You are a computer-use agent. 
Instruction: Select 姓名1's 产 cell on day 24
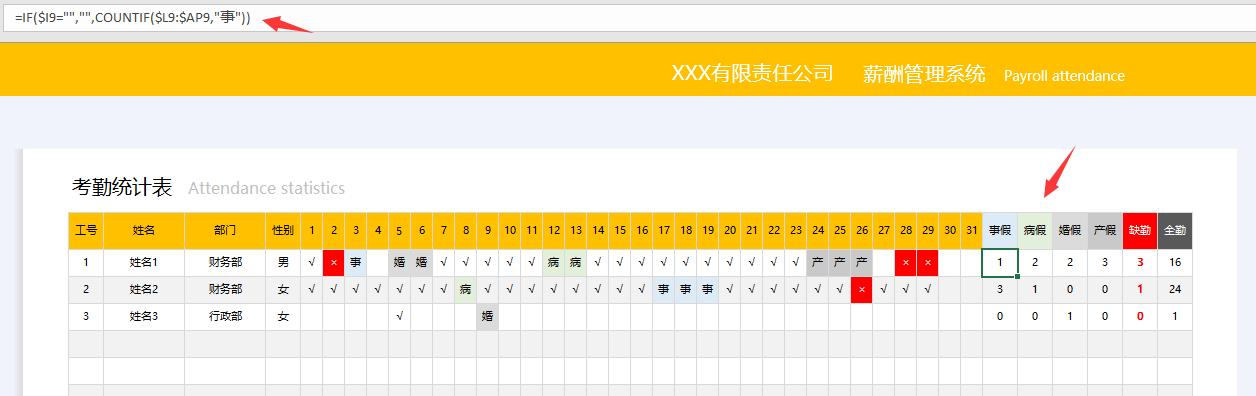point(818,262)
